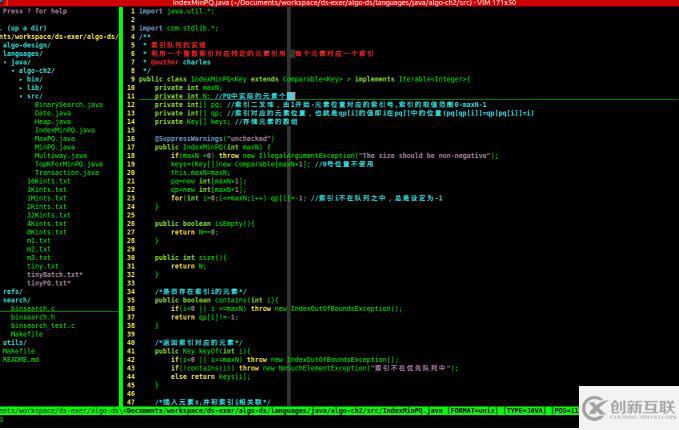Viewport: 679px width, 430px height.
Task: Click the [TYPE=JAVA] status bar entry
Action: 525,411
